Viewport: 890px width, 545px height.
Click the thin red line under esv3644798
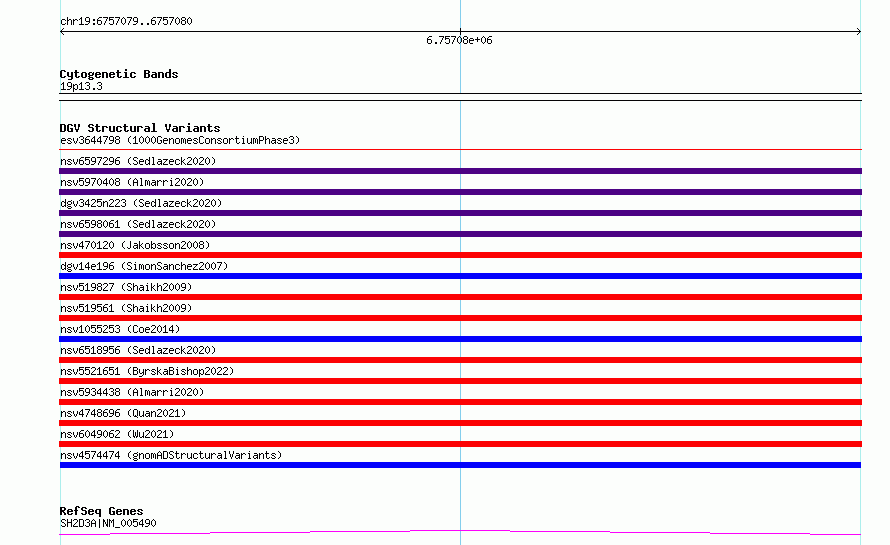[x=460, y=149]
